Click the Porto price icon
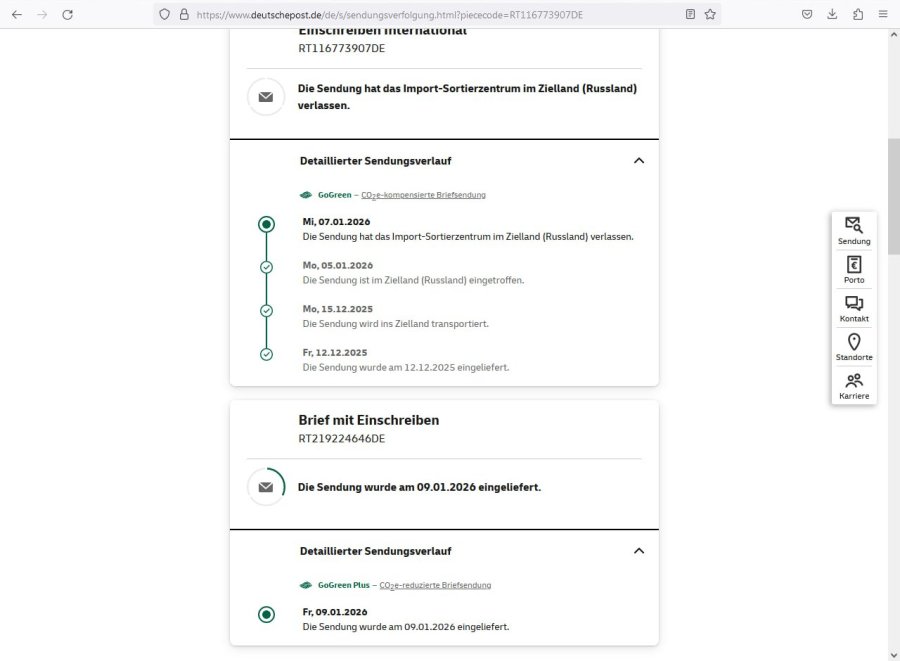This screenshot has width=900, height=661. (x=854, y=269)
